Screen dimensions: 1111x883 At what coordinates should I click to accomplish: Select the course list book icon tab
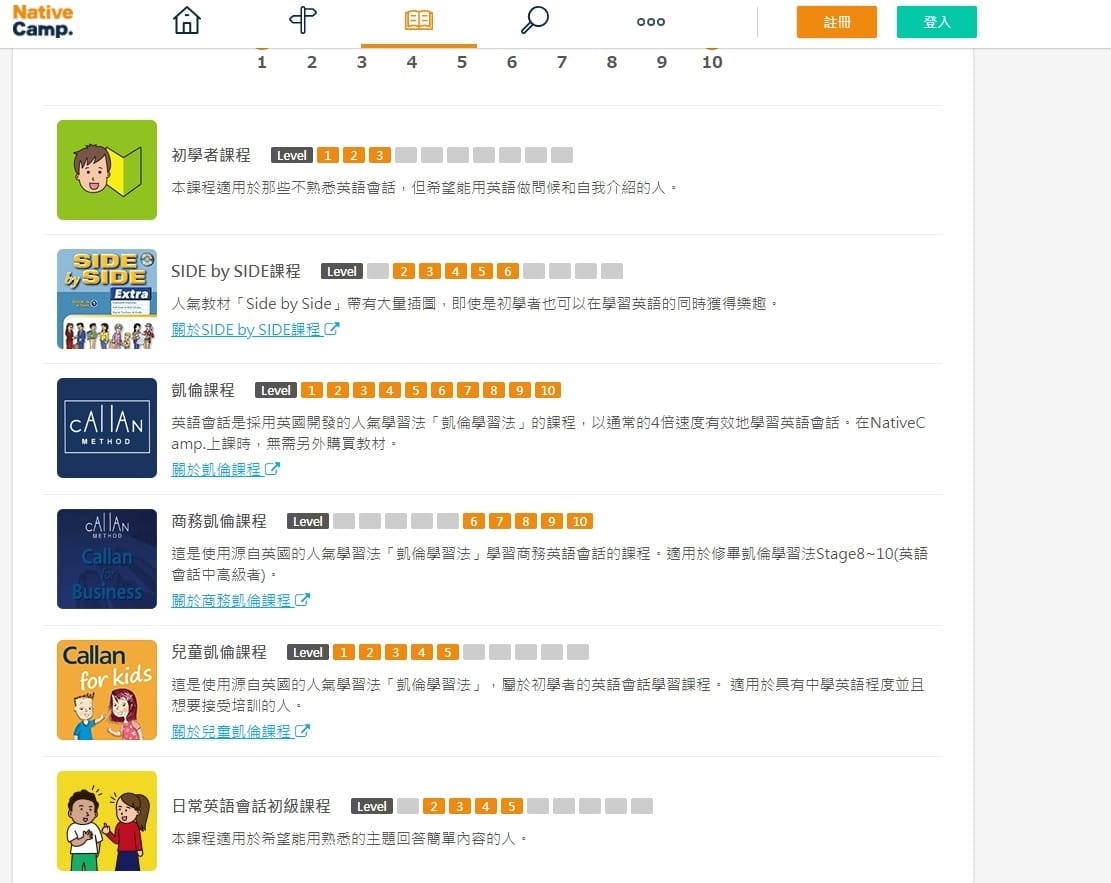coord(419,20)
